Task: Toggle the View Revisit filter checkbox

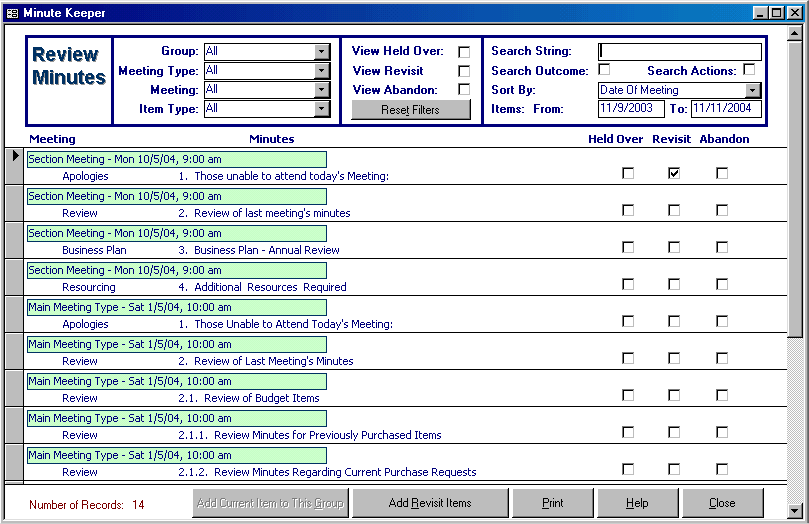Action: [463, 71]
